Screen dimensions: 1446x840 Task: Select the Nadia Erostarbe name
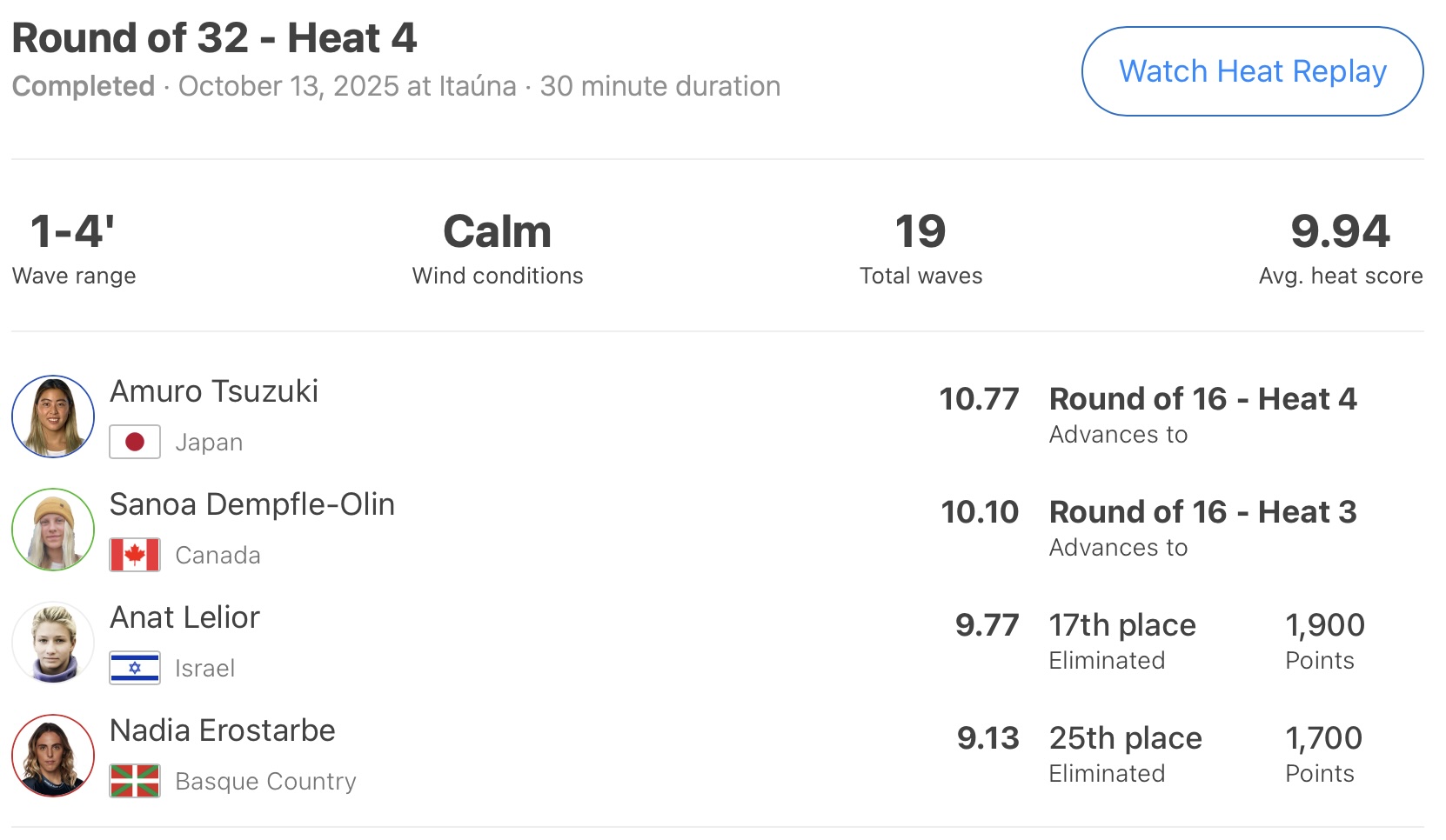pyautogui.click(x=223, y=730)
